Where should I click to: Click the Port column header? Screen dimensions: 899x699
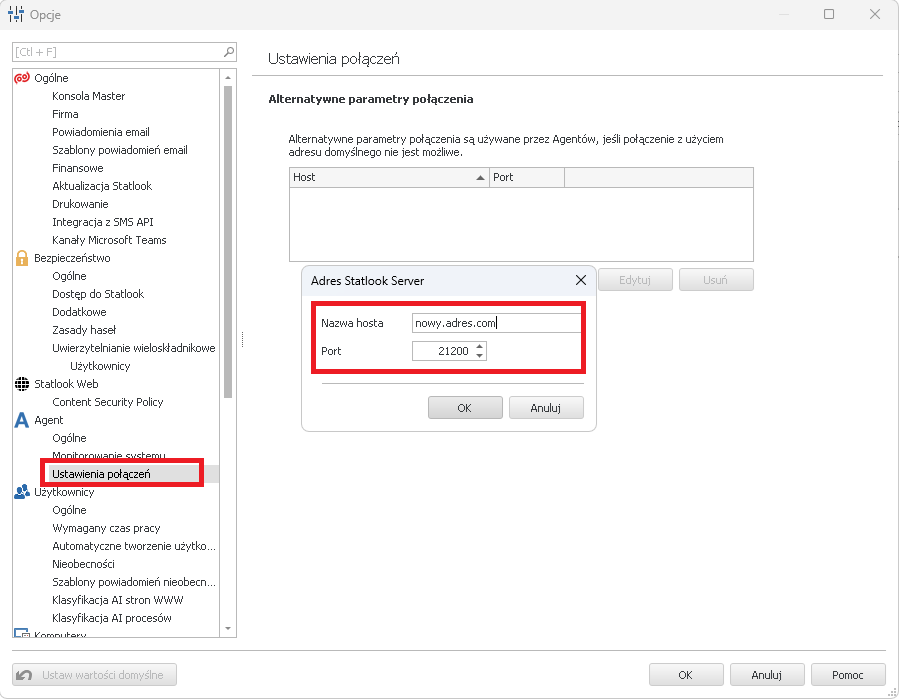(x=527, y=177)
